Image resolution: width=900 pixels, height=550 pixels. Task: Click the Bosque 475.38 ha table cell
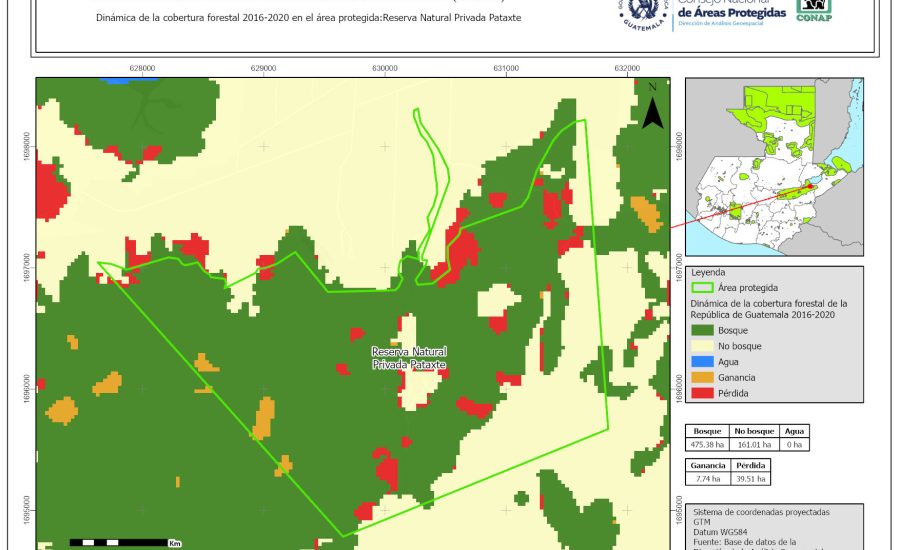point(706,443)
